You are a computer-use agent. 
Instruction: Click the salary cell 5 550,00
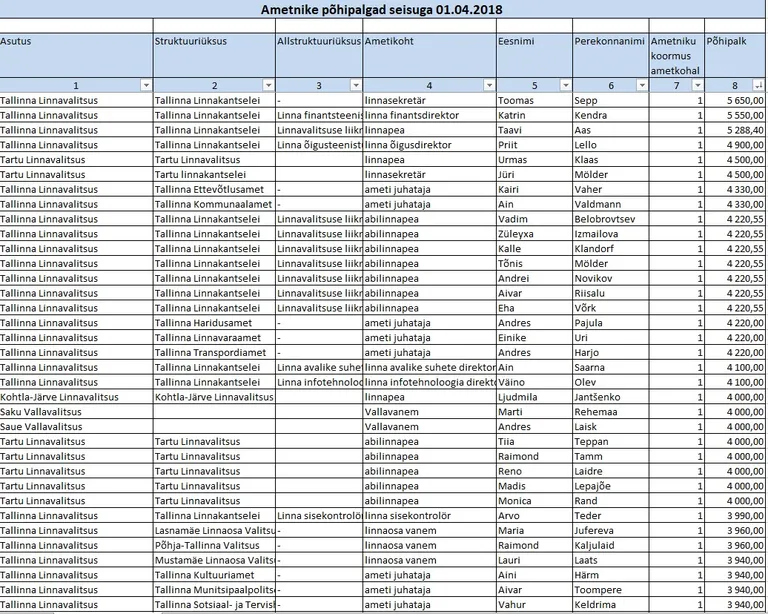click(x=735, y=115)
